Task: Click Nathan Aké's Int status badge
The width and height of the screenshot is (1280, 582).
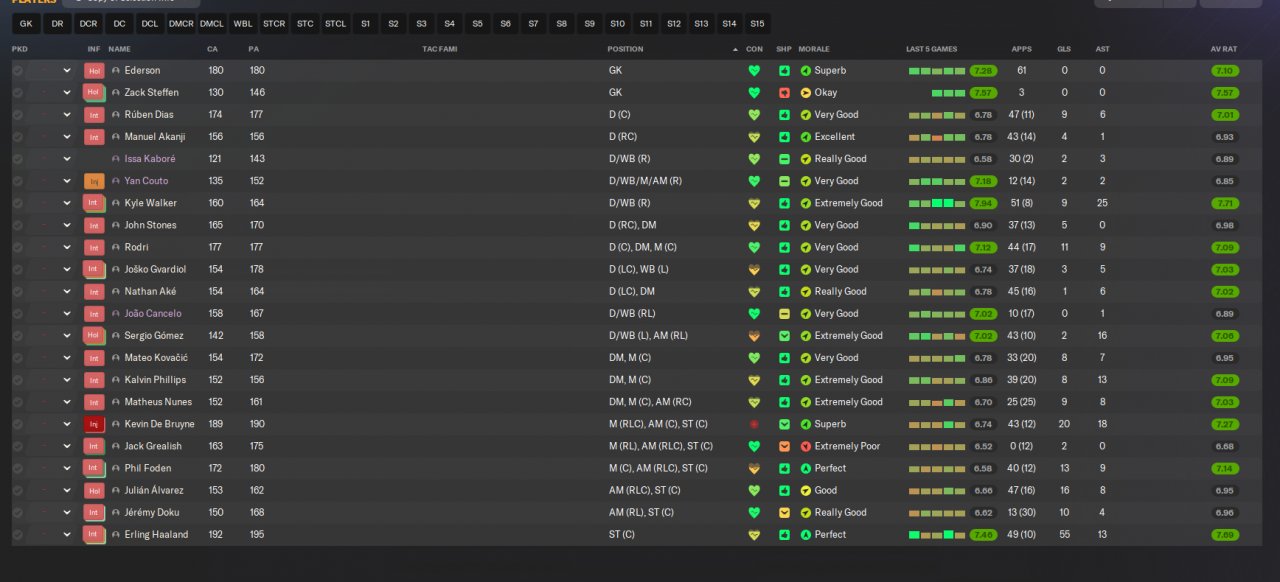Action: click(94, 291)
